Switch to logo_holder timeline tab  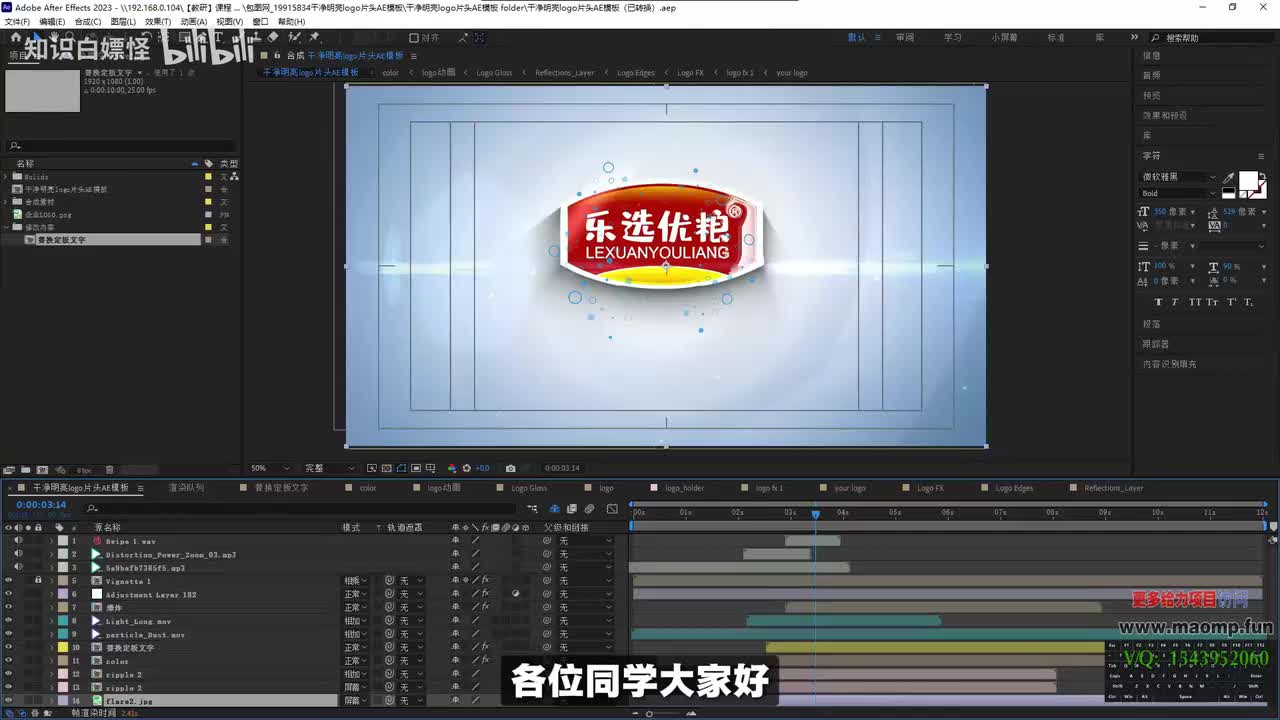click(x=685, y=488)
